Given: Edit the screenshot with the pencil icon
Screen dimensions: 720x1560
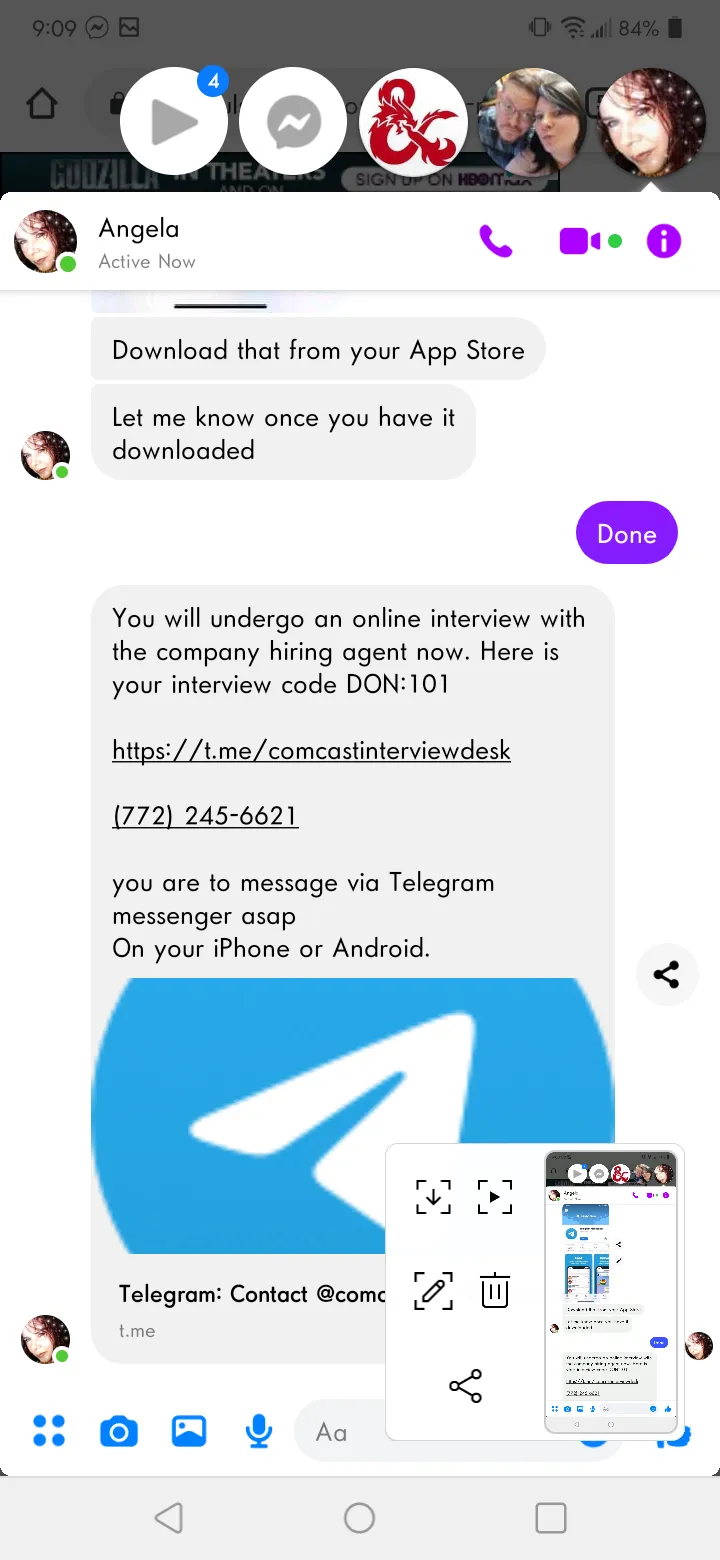Looking at the screenshot, I should coord(433,1291).
